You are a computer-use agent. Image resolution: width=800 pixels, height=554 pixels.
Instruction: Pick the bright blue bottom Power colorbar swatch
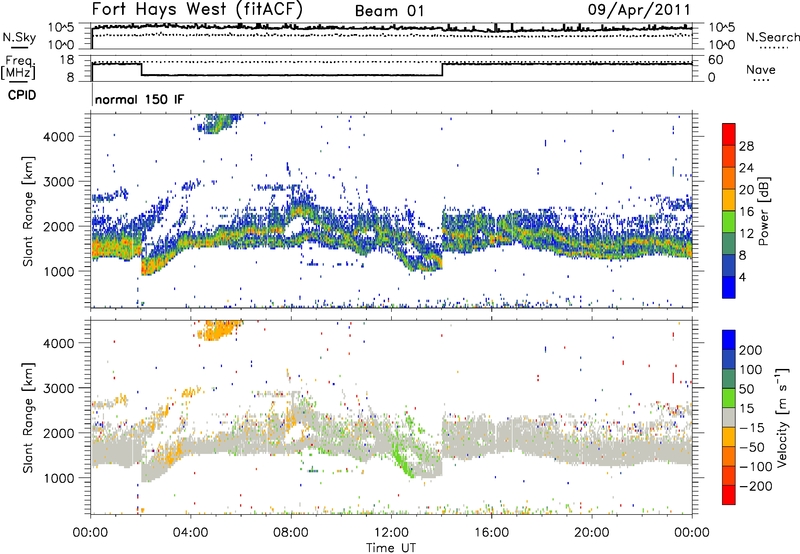point(729,288)
